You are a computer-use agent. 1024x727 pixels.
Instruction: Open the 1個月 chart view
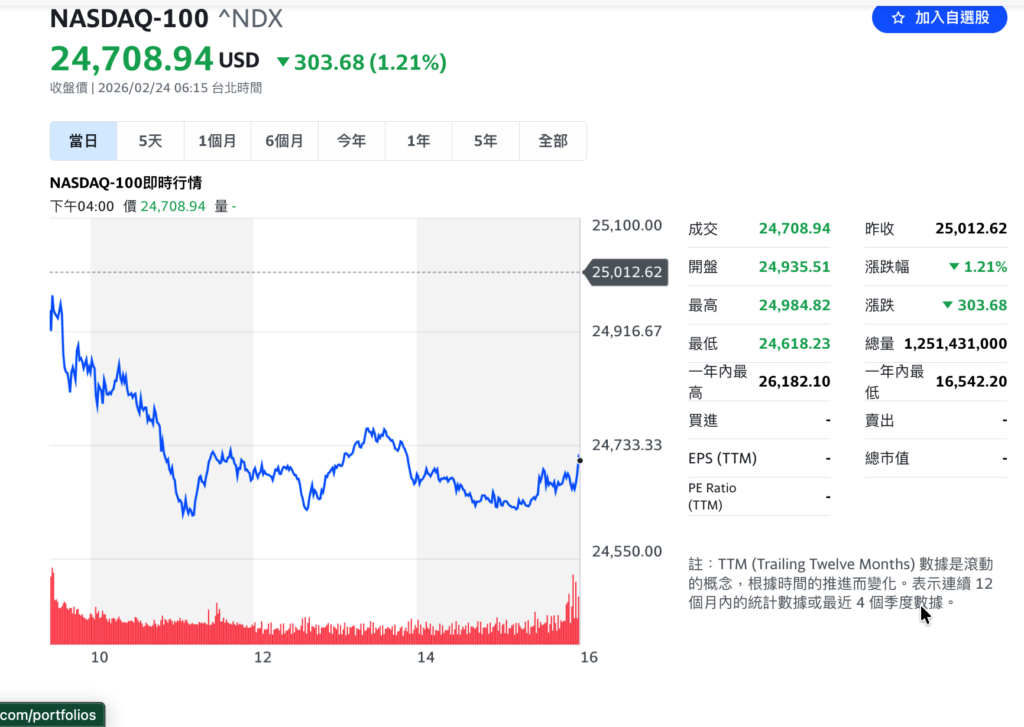pyautogui.click(x=217, y=141)
